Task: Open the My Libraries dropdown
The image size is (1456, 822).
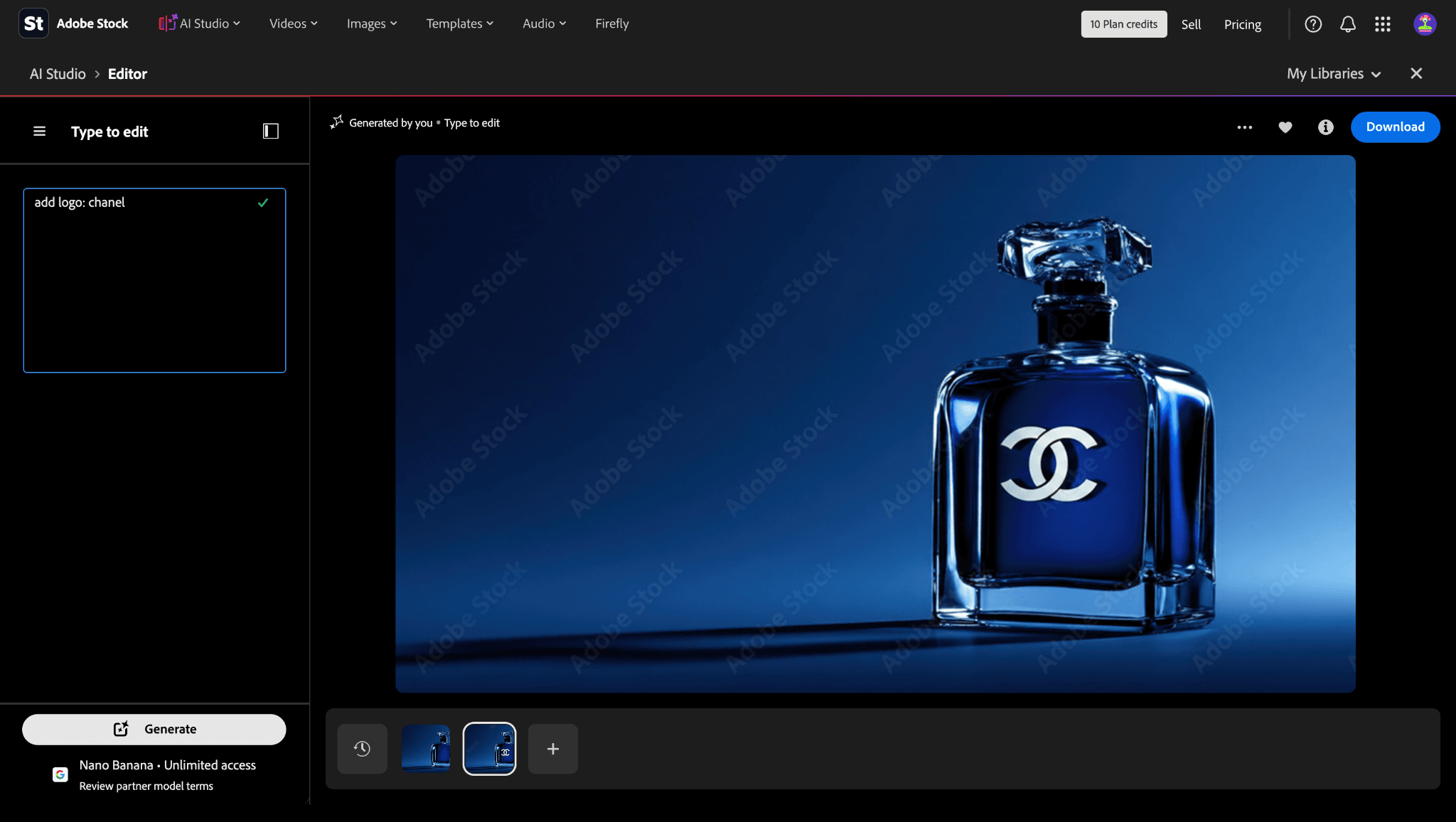Action: pyautogui.click(x=1334, y=73)
